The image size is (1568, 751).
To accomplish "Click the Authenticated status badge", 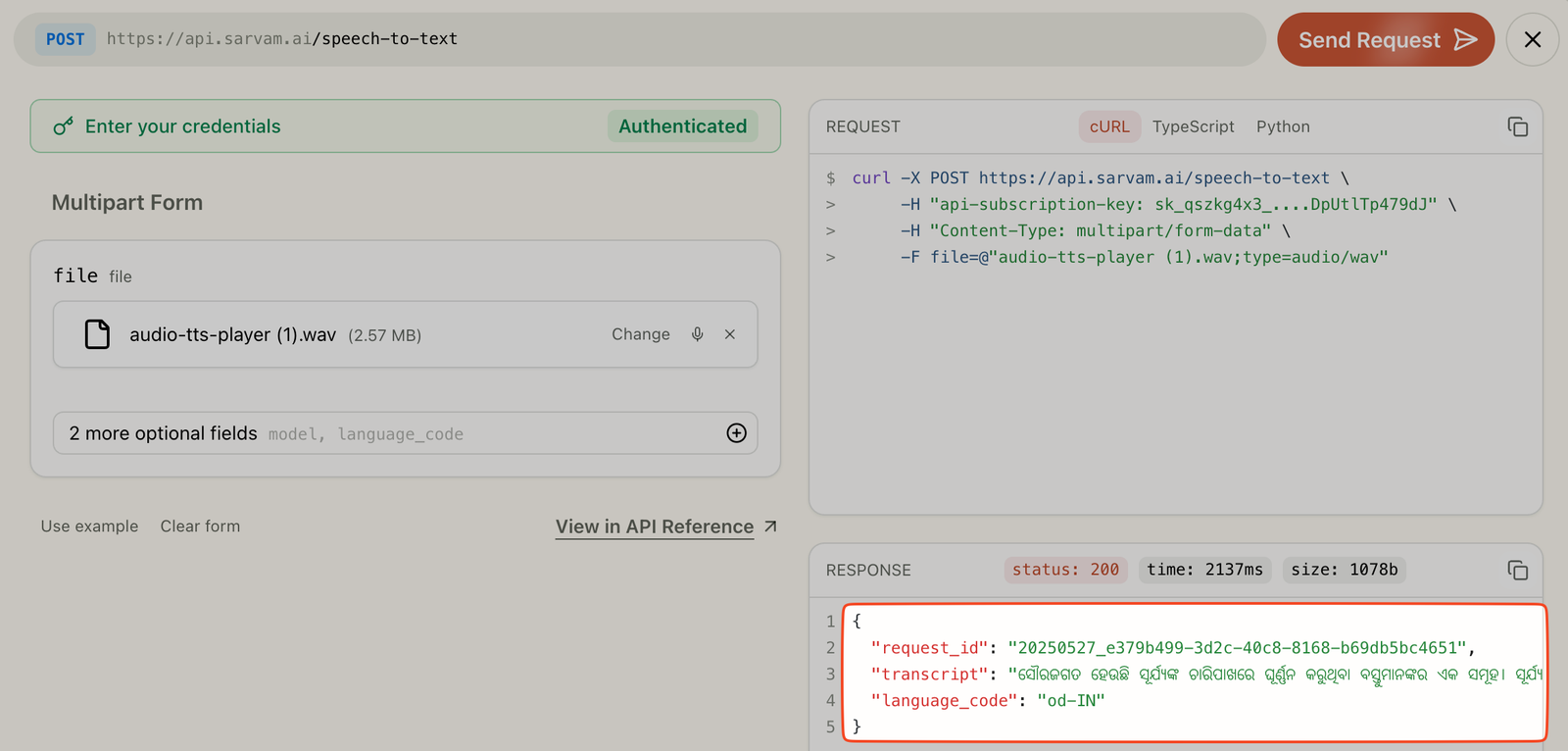I will (x=682, y=126).
